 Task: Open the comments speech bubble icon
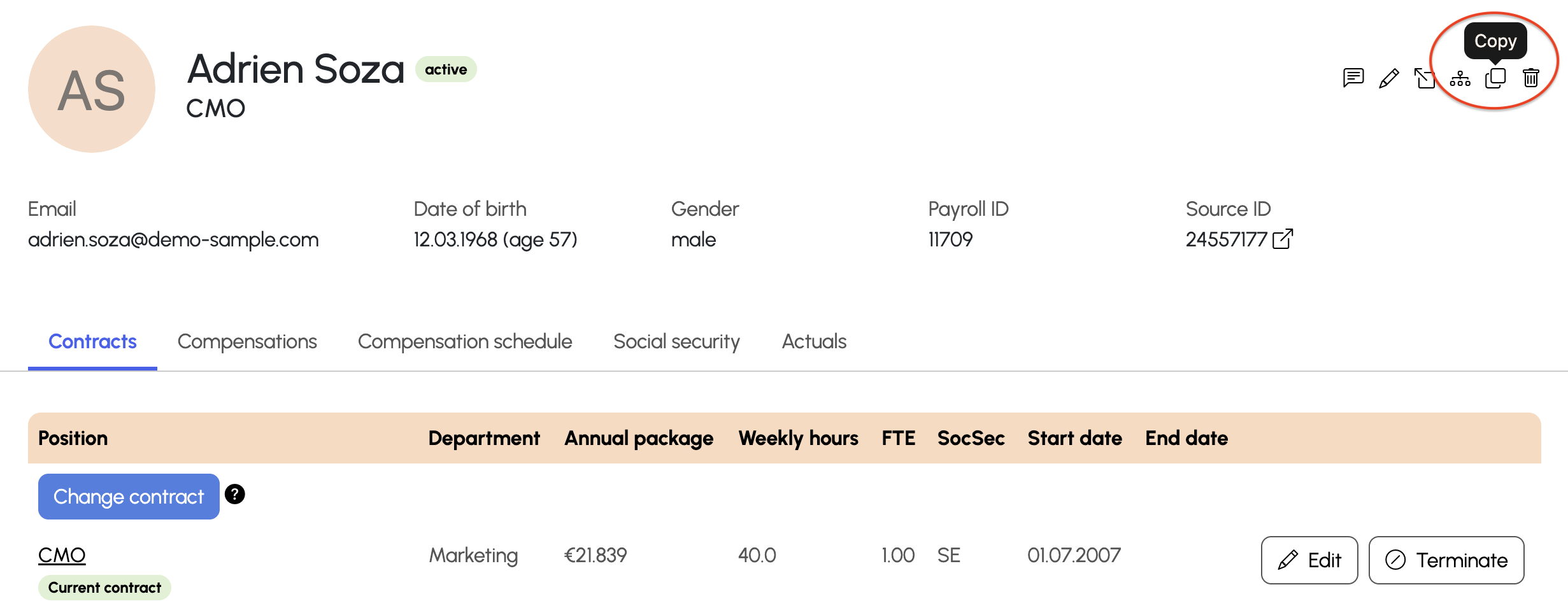pos(1353,78)
